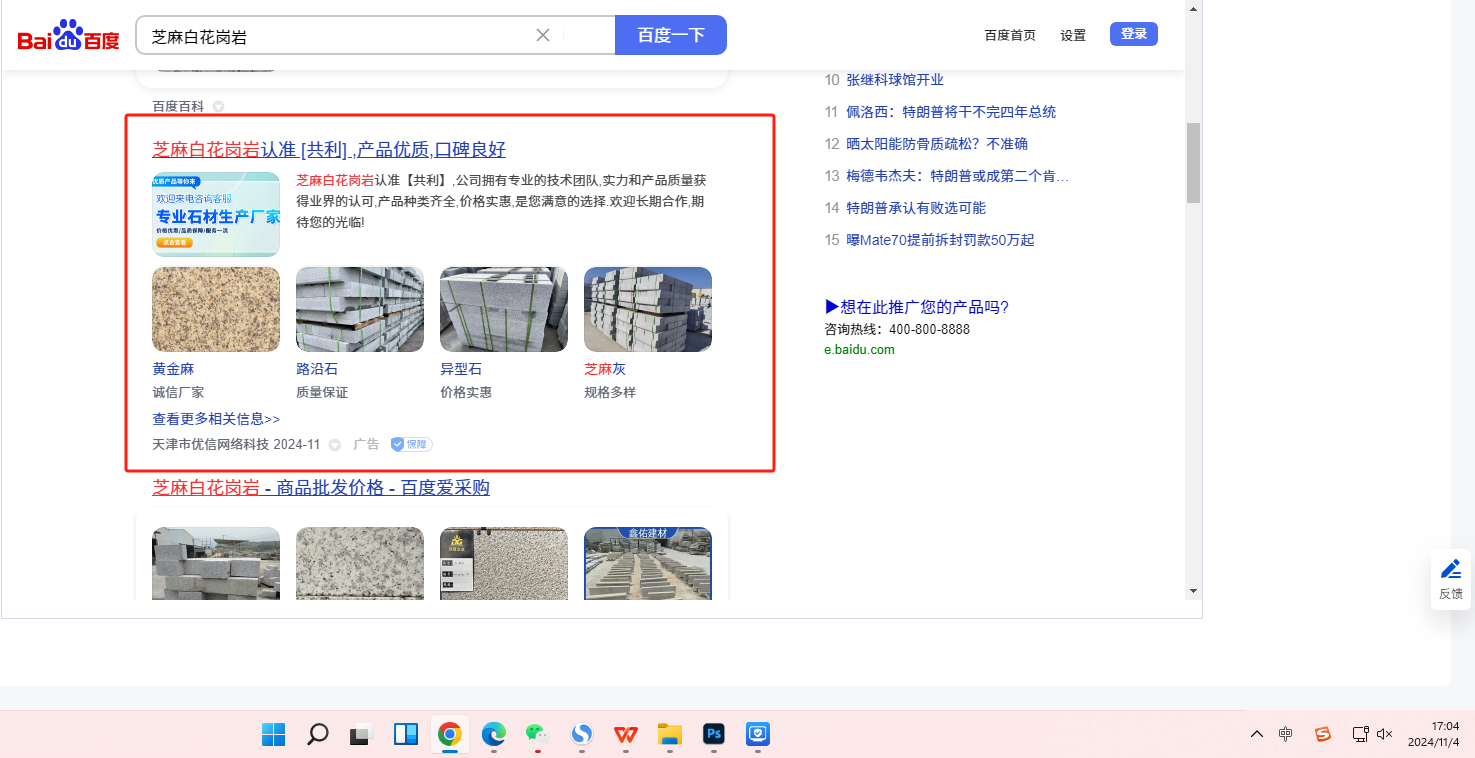Open hot search 曝Mate70提前拆封罚款50万起
This screenshot has height=758, width=1475.
click(940, 240)
